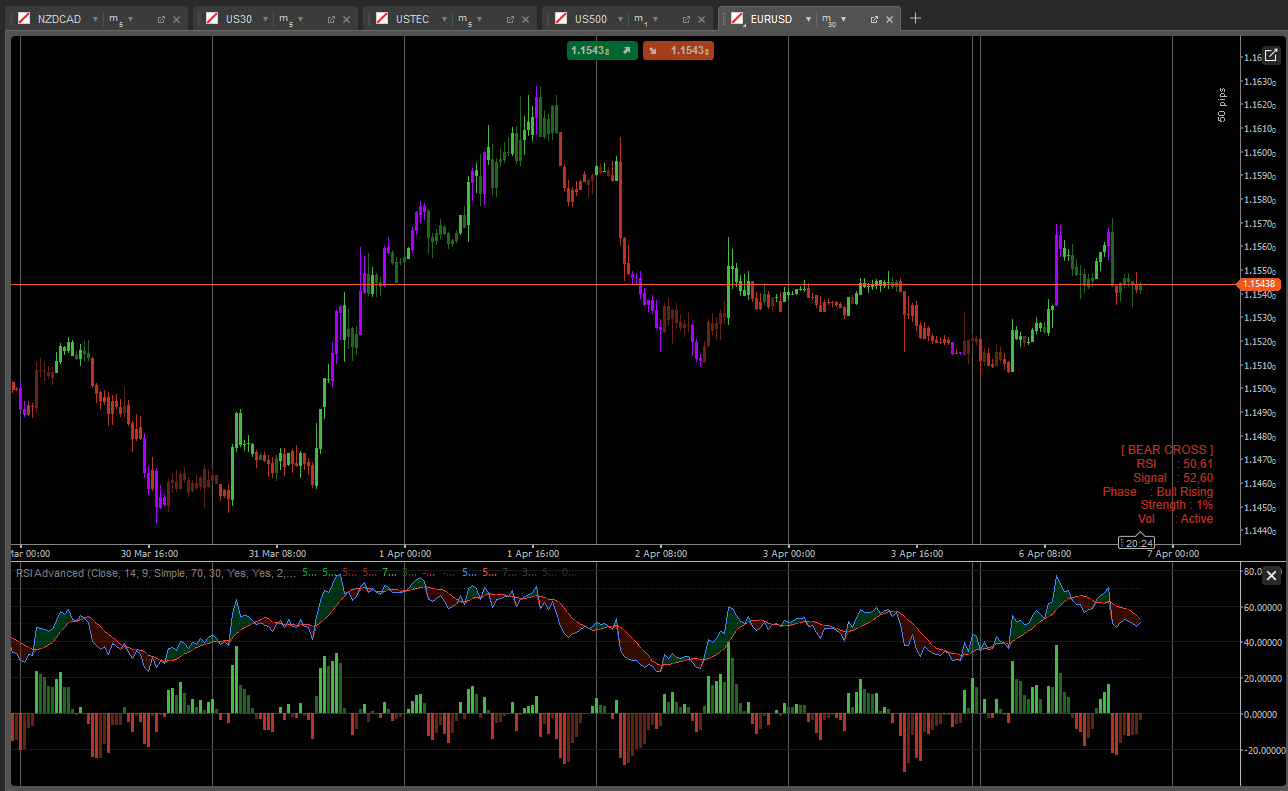Detach the NZDCAD chart into separate window

pyautogui.click(x=161, y=19)
